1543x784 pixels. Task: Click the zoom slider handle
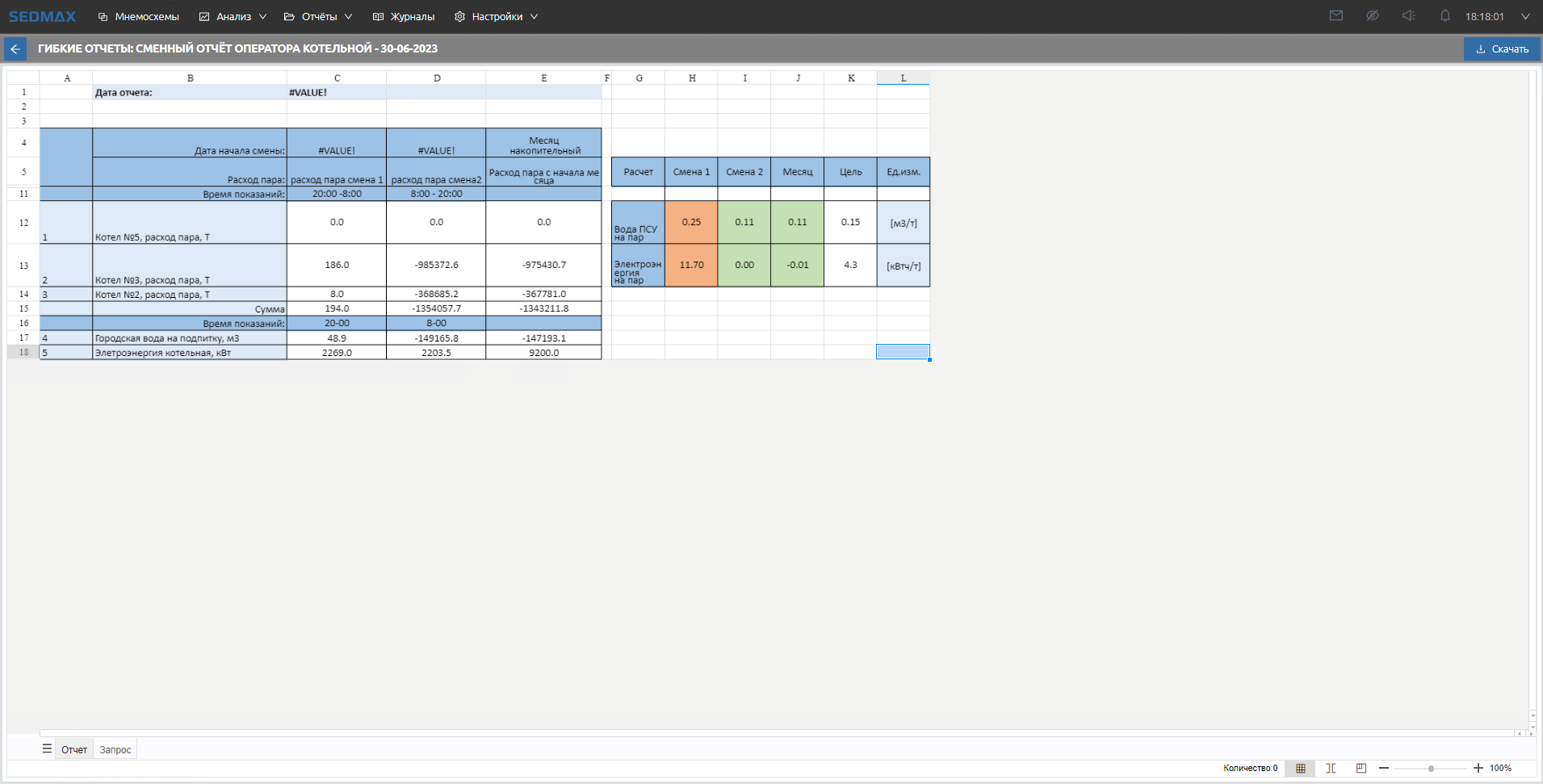pyautogui.click(x=1431, y=769)
